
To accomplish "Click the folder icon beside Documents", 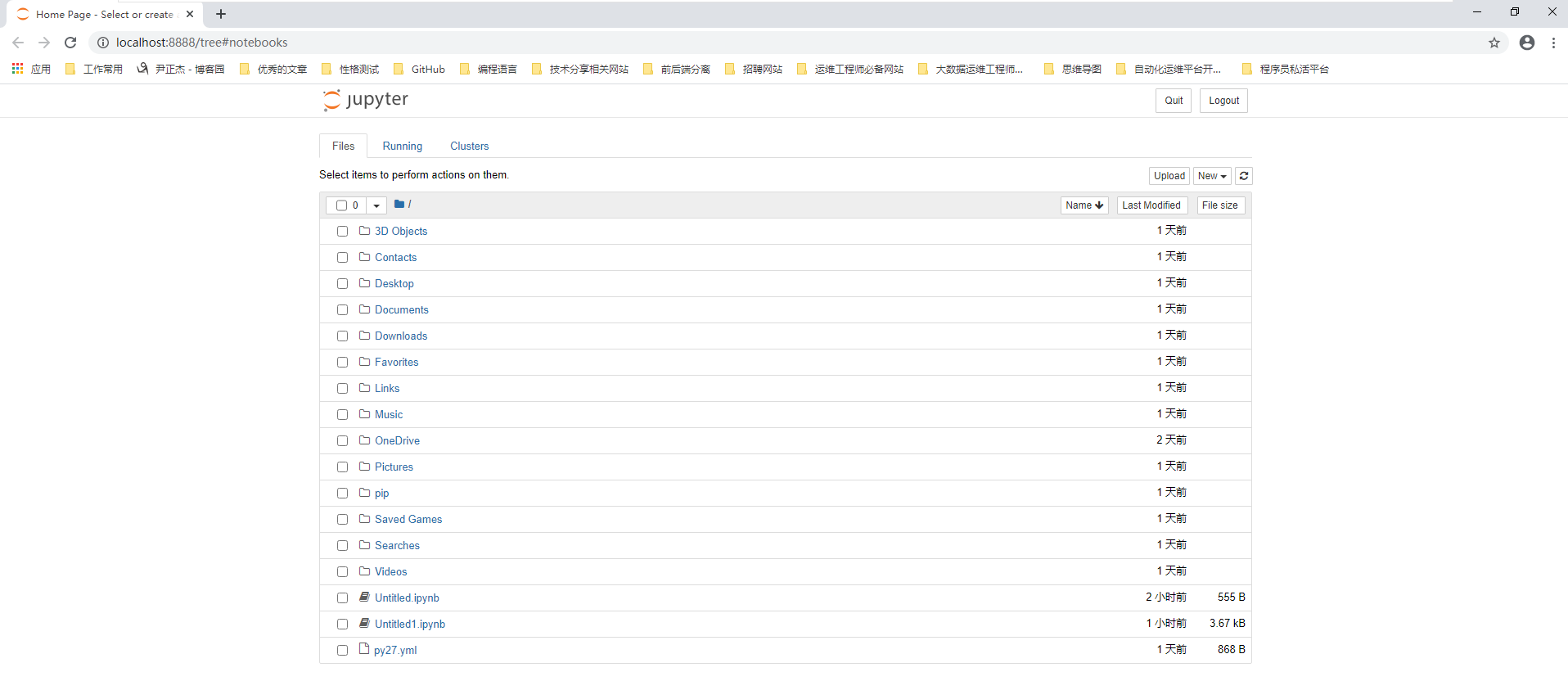I will [365, 309].
